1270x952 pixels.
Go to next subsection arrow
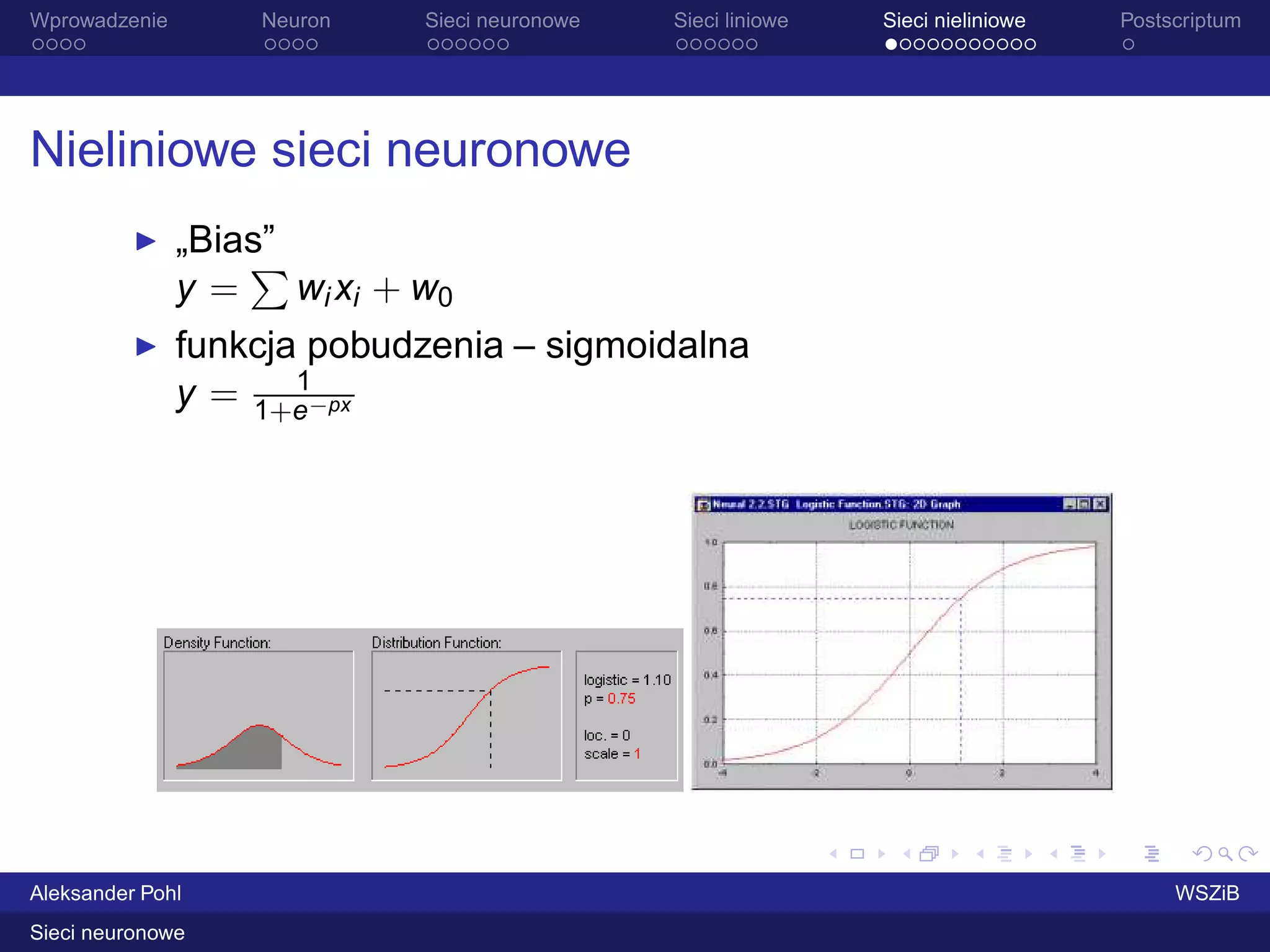[x=1029, y=854]
